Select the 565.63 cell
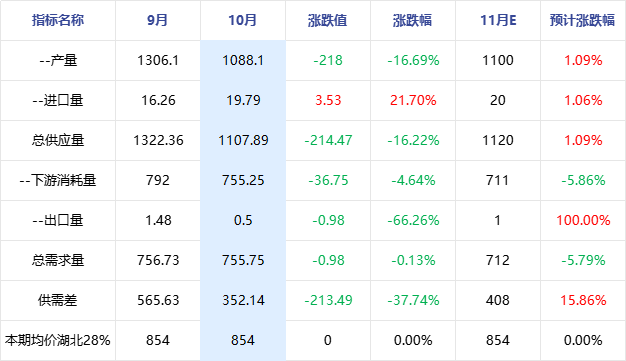The image size is (626, 361). coord(158,300)
